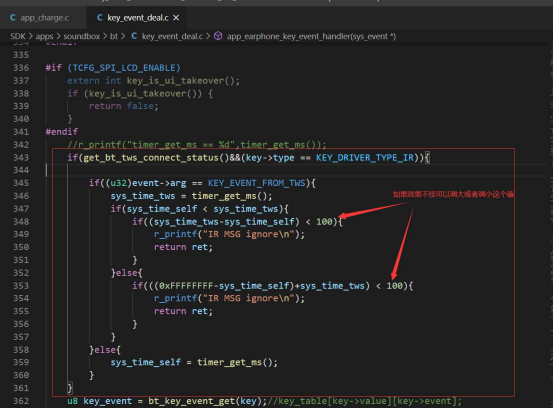This screenshot has height=408, width=553.
Task: Click line number 348 in the gutter
Action: (21, 221)
